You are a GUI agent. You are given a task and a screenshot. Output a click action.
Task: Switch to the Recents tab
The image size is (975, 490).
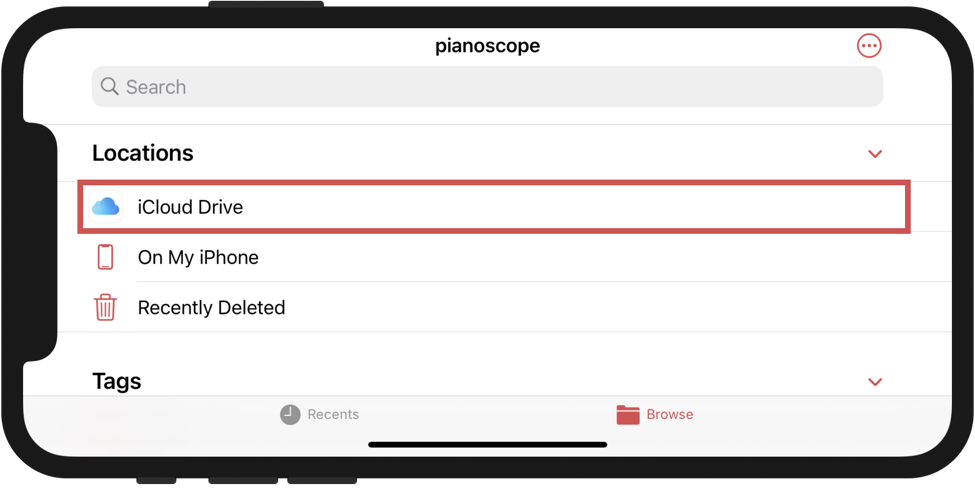click(x=319, y=414)
